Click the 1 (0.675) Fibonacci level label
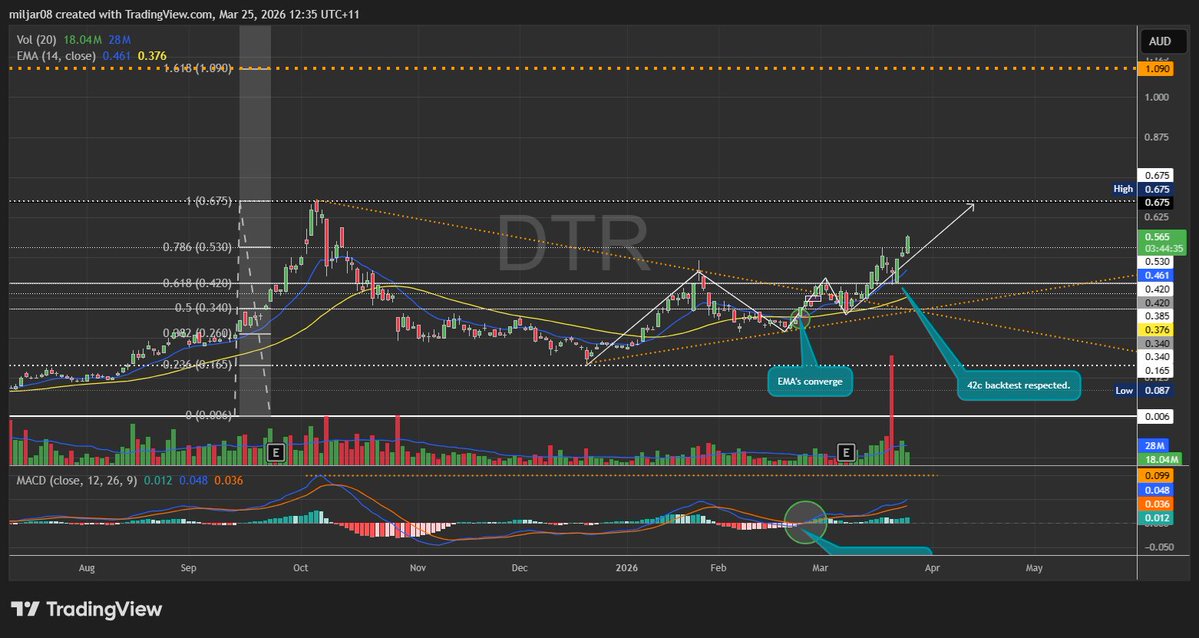 (x=209, y=201)
